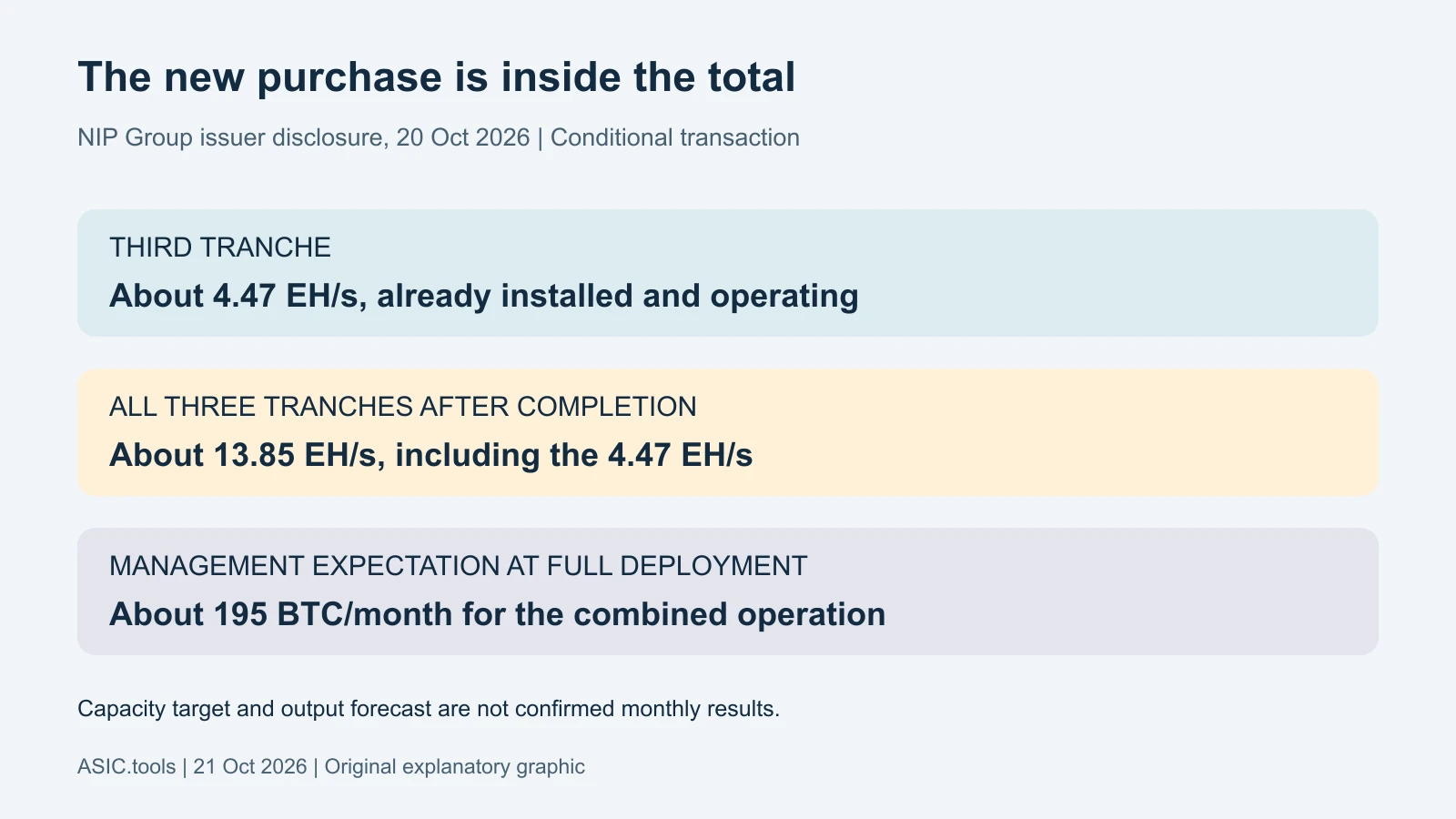Viewport: 1456px width, 819px height.
Task: Click the THIRD TRANCHE label
Action: click(220, 248)
